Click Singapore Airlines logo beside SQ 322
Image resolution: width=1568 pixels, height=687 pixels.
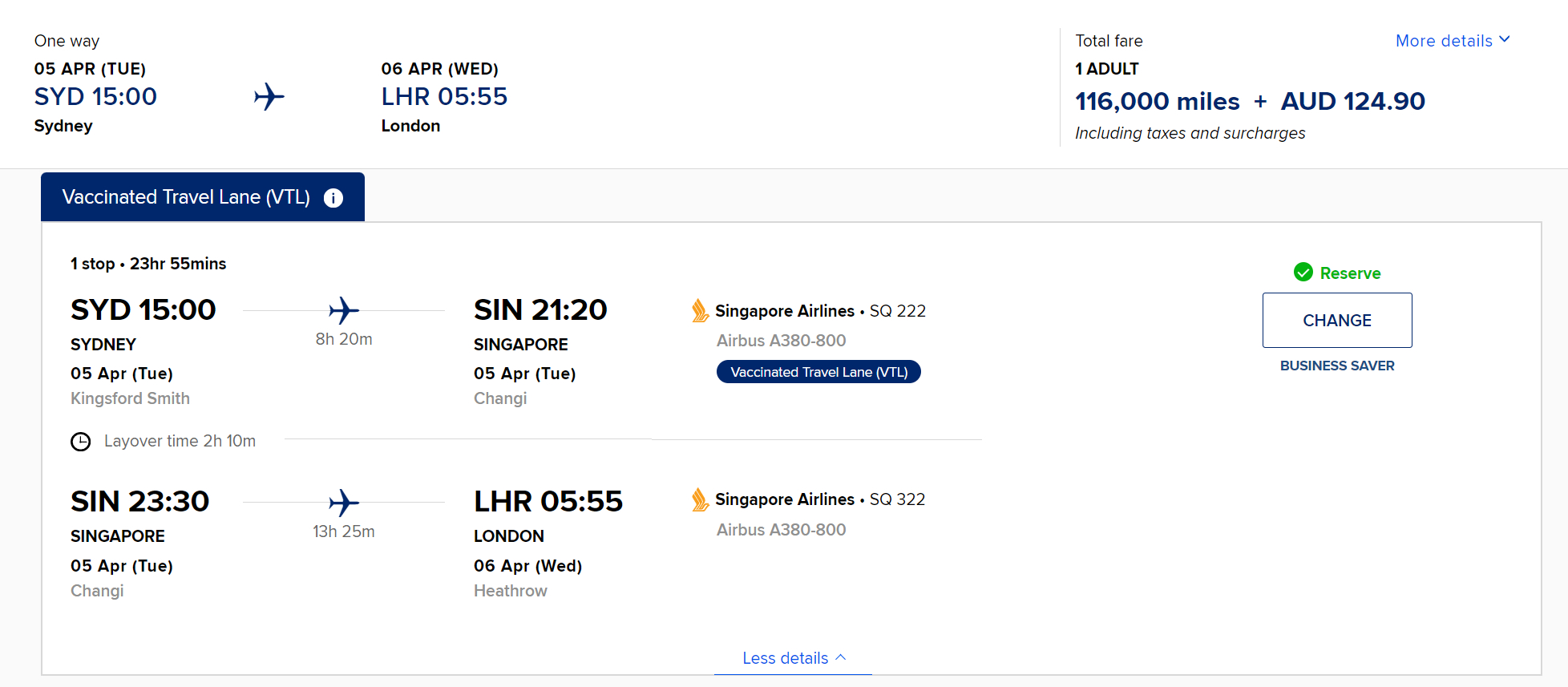pos(700,499)
